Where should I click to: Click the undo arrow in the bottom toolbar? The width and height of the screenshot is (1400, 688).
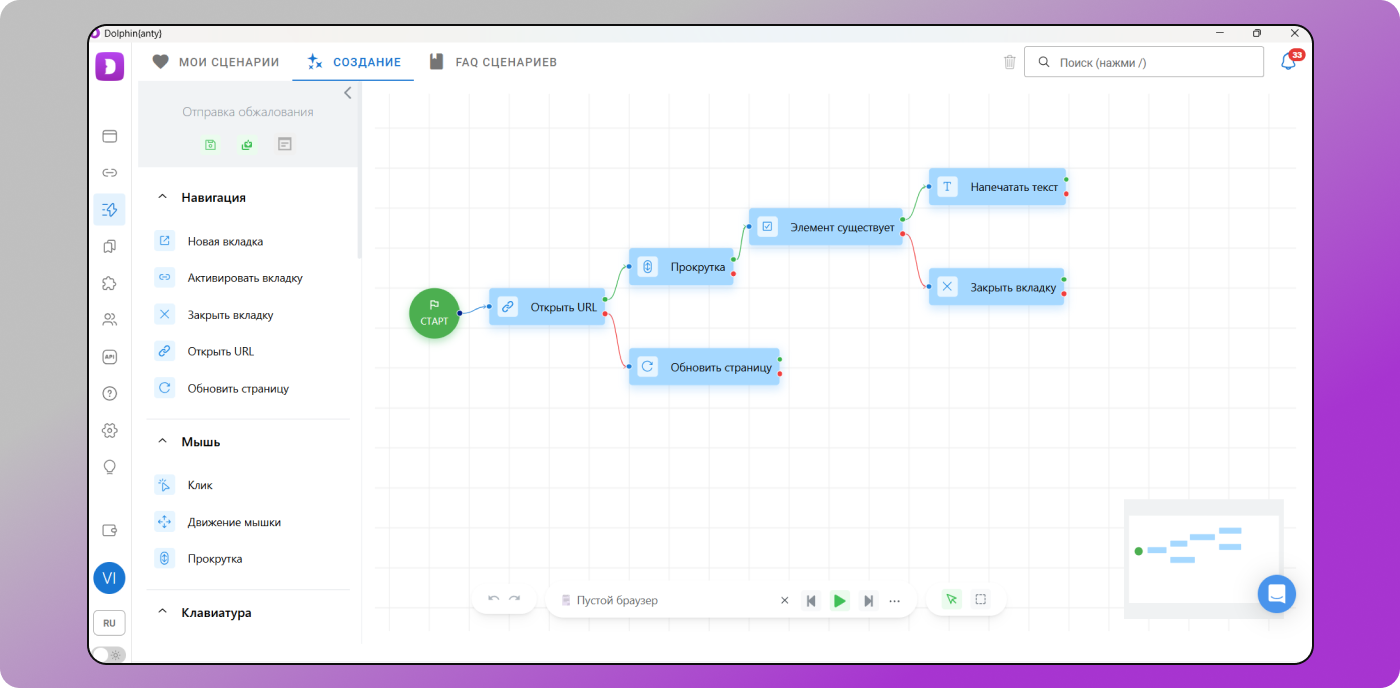493,600
